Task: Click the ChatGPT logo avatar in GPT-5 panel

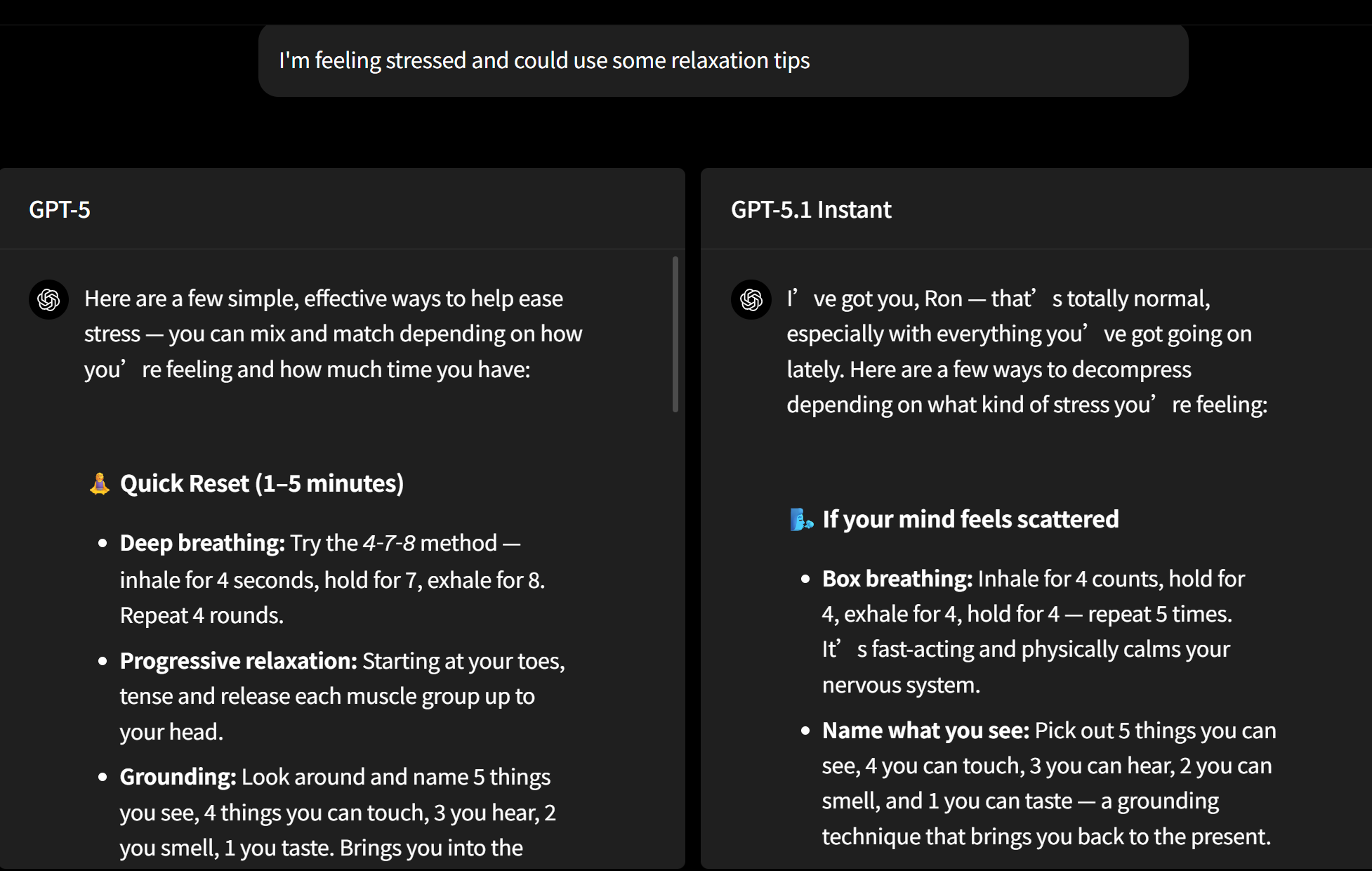Action: pyautogui.click(x=48, y=300)
